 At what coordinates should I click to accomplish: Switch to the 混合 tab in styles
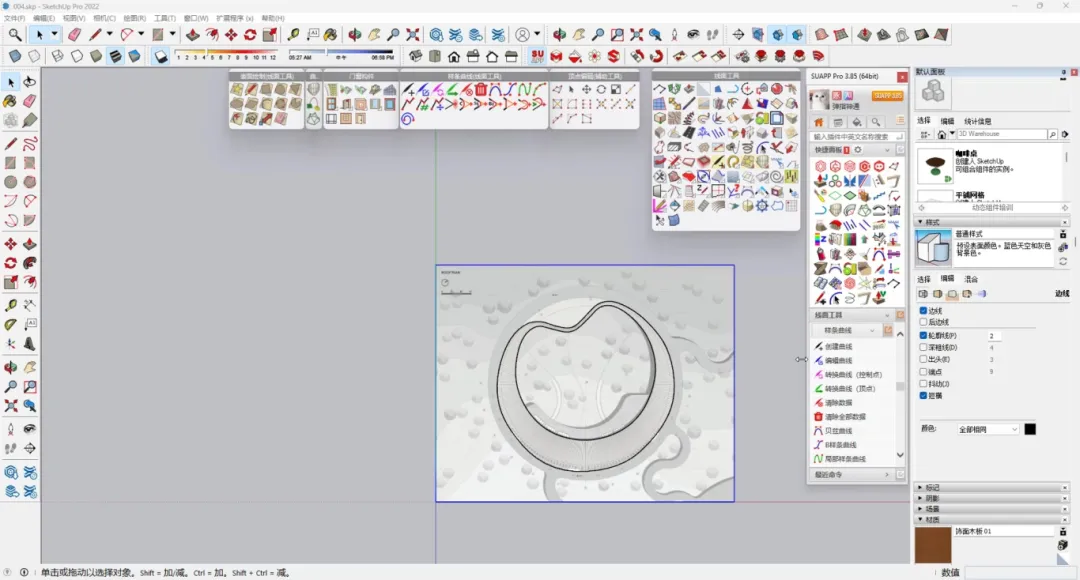point(971,279)
